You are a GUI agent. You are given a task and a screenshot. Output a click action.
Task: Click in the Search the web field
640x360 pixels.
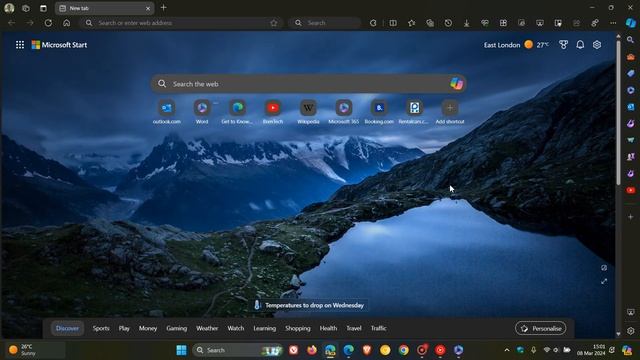[308, 84]
